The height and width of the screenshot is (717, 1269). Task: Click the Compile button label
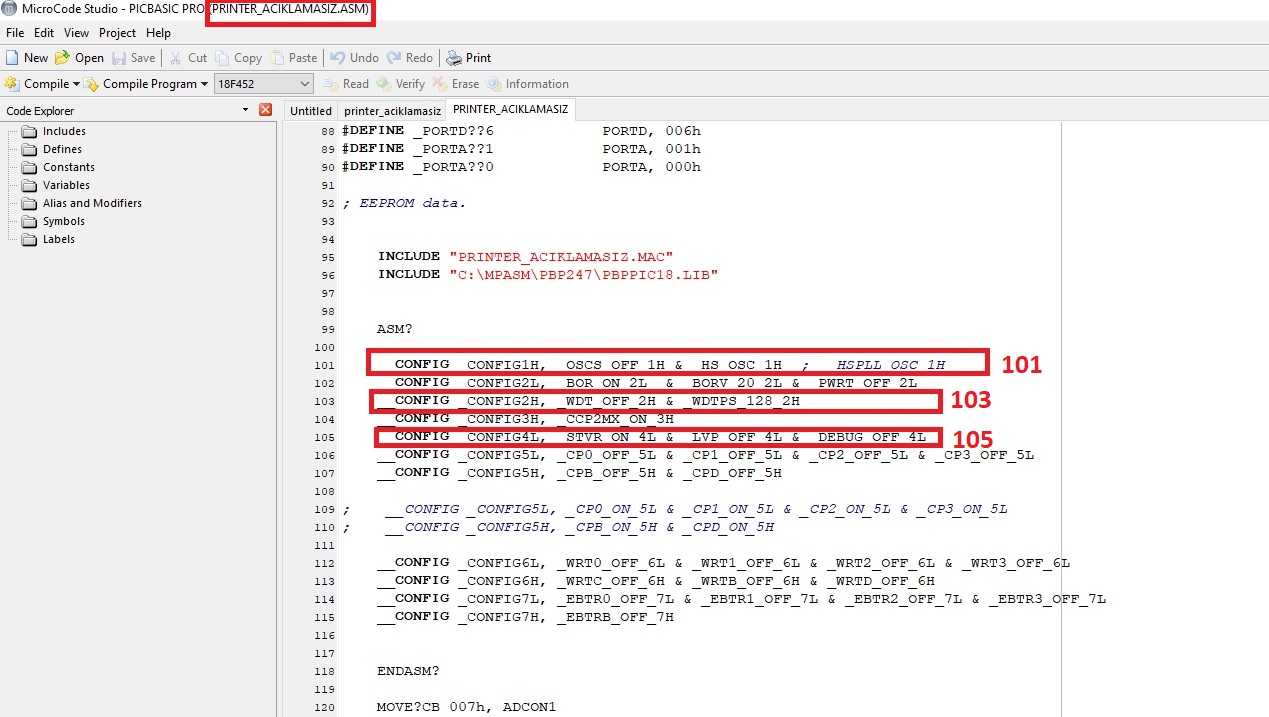point(46,84)
